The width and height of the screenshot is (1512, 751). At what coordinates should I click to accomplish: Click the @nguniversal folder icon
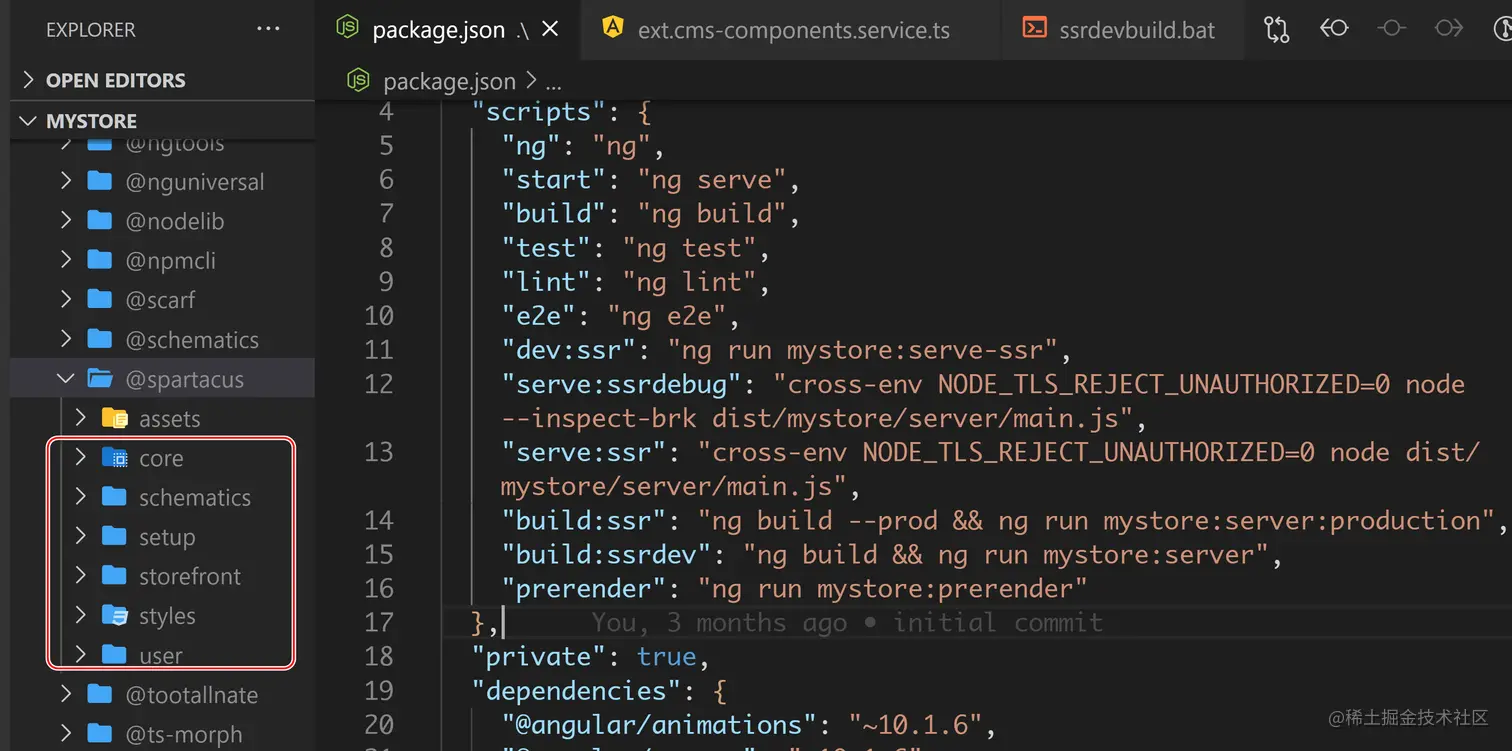[99, 181]
